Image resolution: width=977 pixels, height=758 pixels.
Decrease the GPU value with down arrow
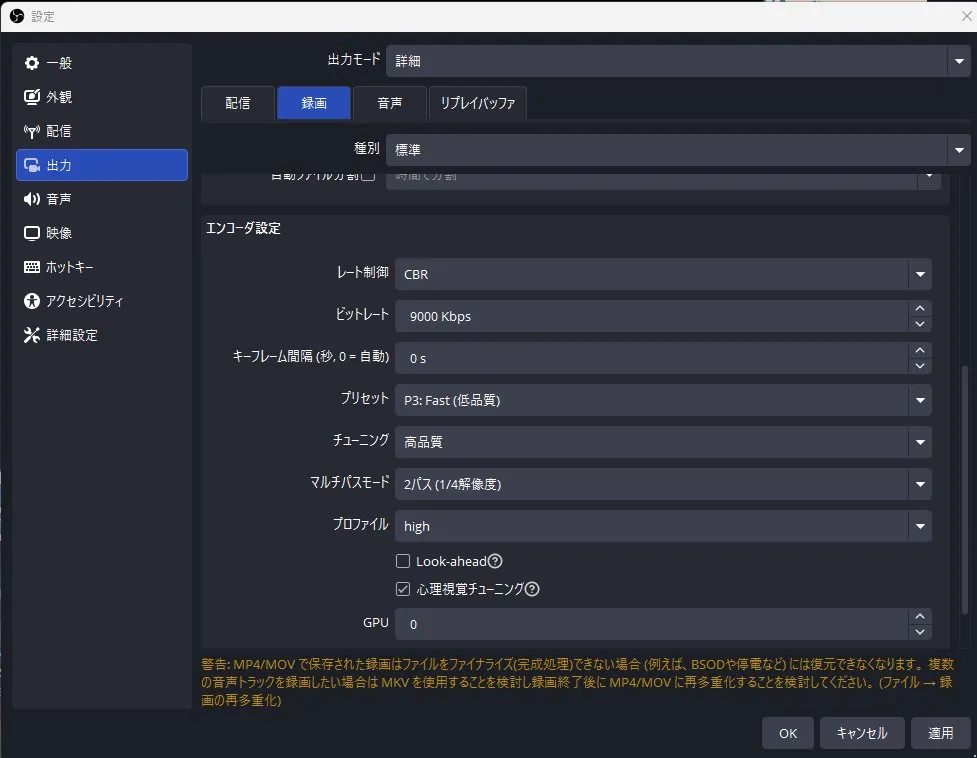coord(920,632)
